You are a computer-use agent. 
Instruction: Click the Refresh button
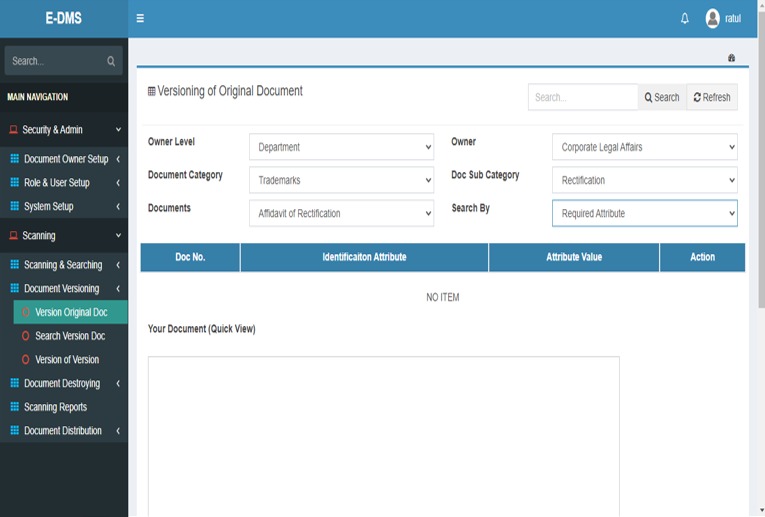tap(712, 97)
